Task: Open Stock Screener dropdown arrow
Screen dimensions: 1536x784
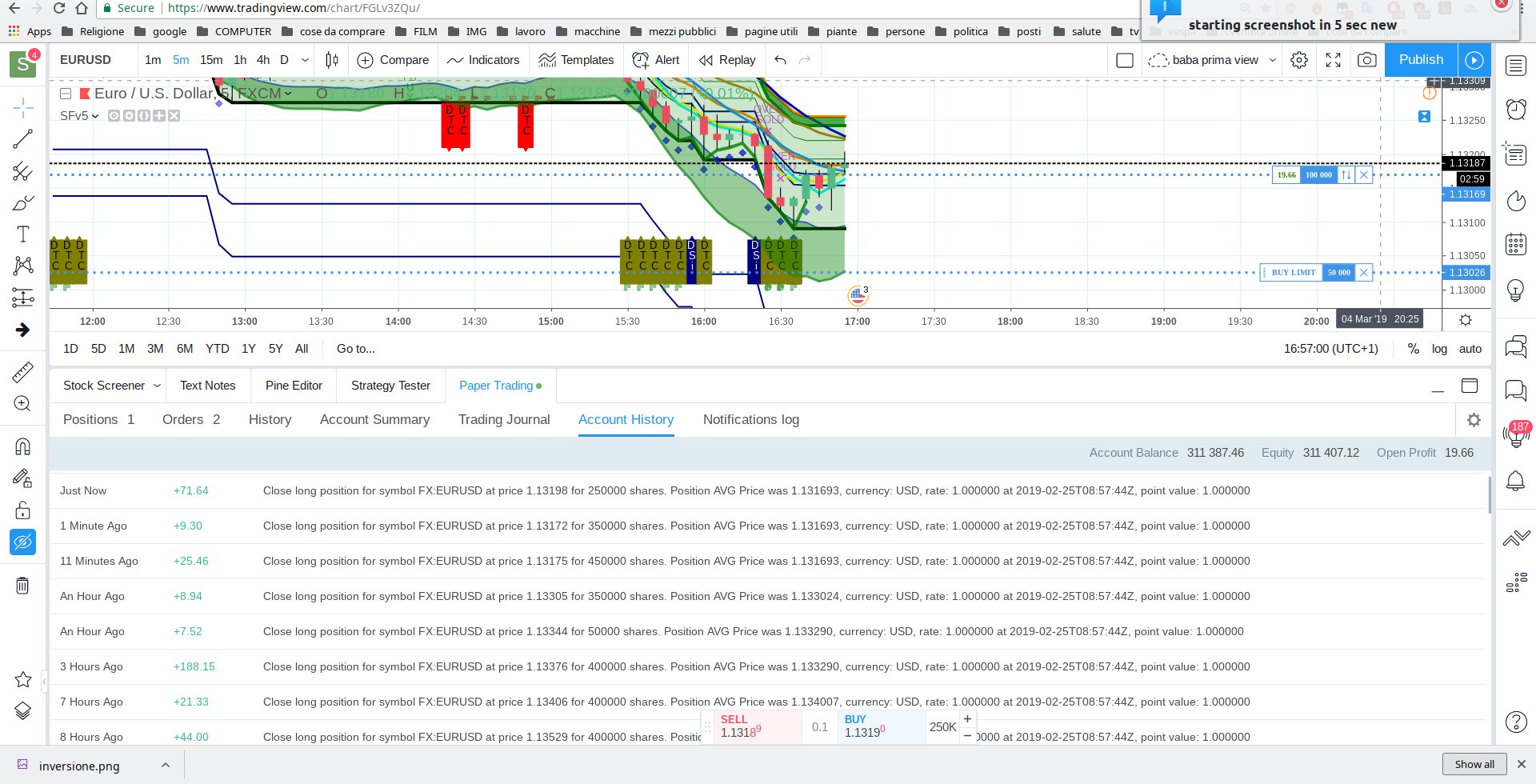Action: 157,386
